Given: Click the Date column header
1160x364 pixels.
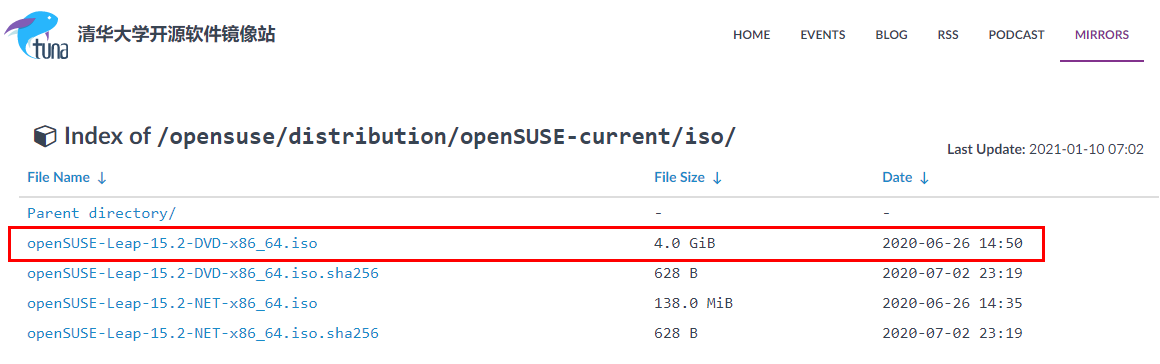Looking at the screenshot, I should pos(897,178).
